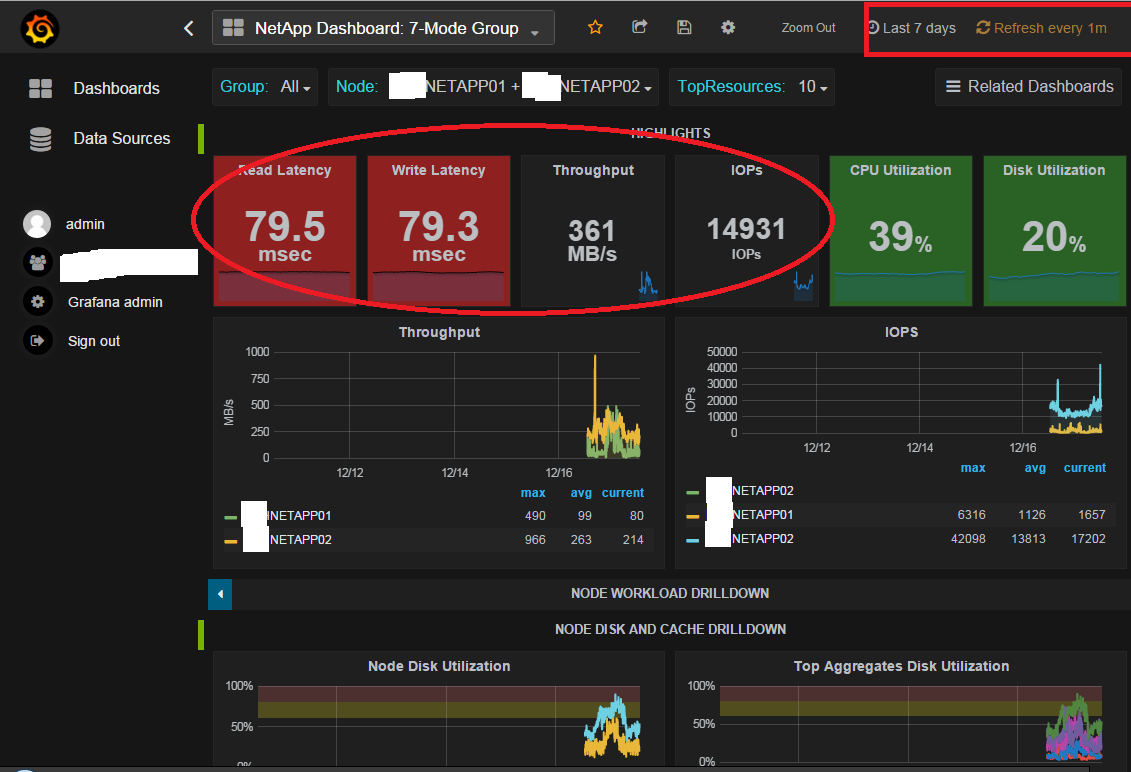Viewport: 1131px width, 772px height.
Task: Collapse the side menu with left chevron
Action: [x=189, y=29]
